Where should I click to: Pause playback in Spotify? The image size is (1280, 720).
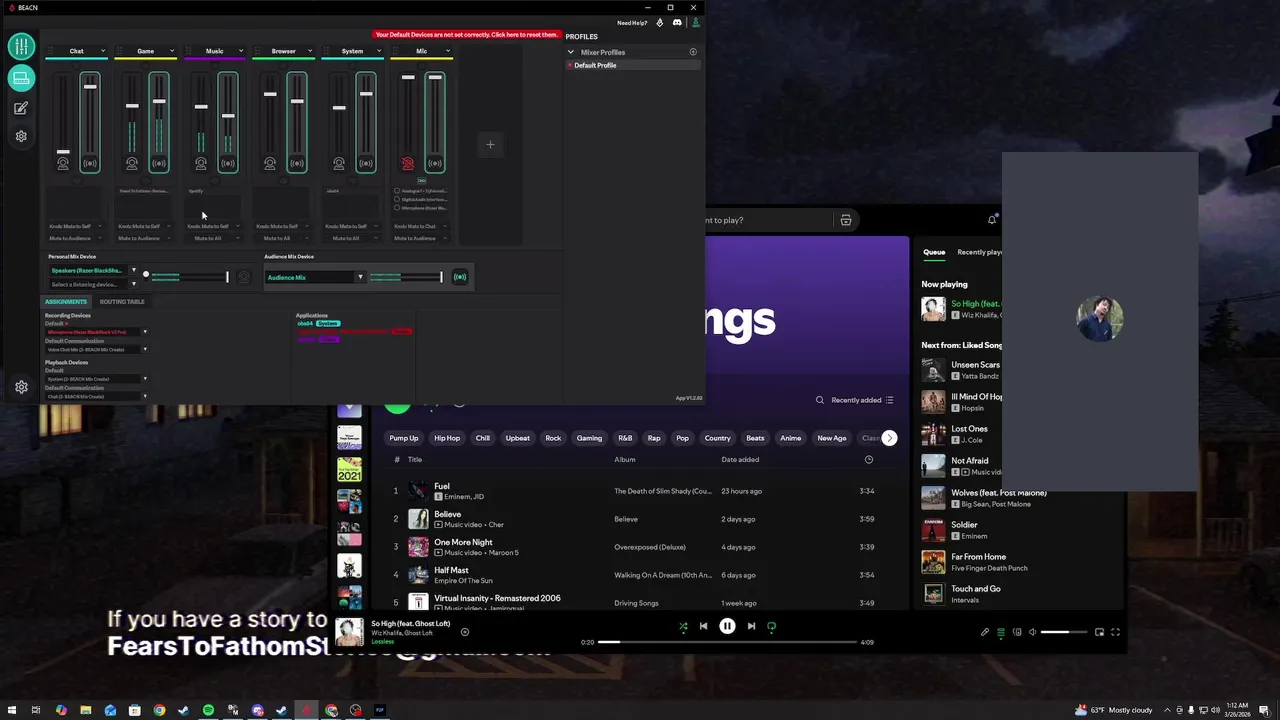[x=727, y=626]
